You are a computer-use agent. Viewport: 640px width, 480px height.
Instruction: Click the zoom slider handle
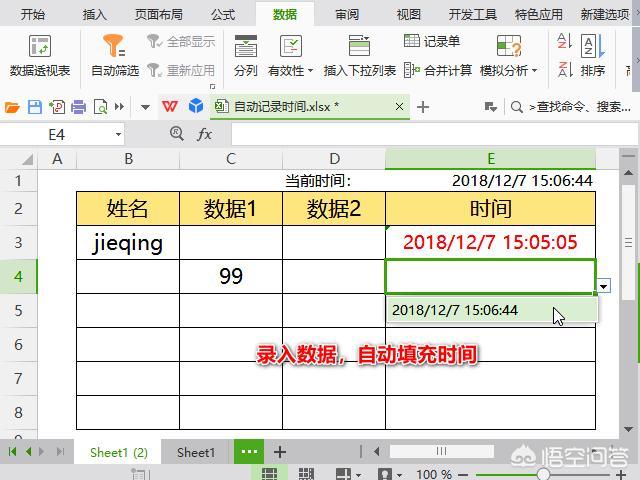tap(543, 475)
